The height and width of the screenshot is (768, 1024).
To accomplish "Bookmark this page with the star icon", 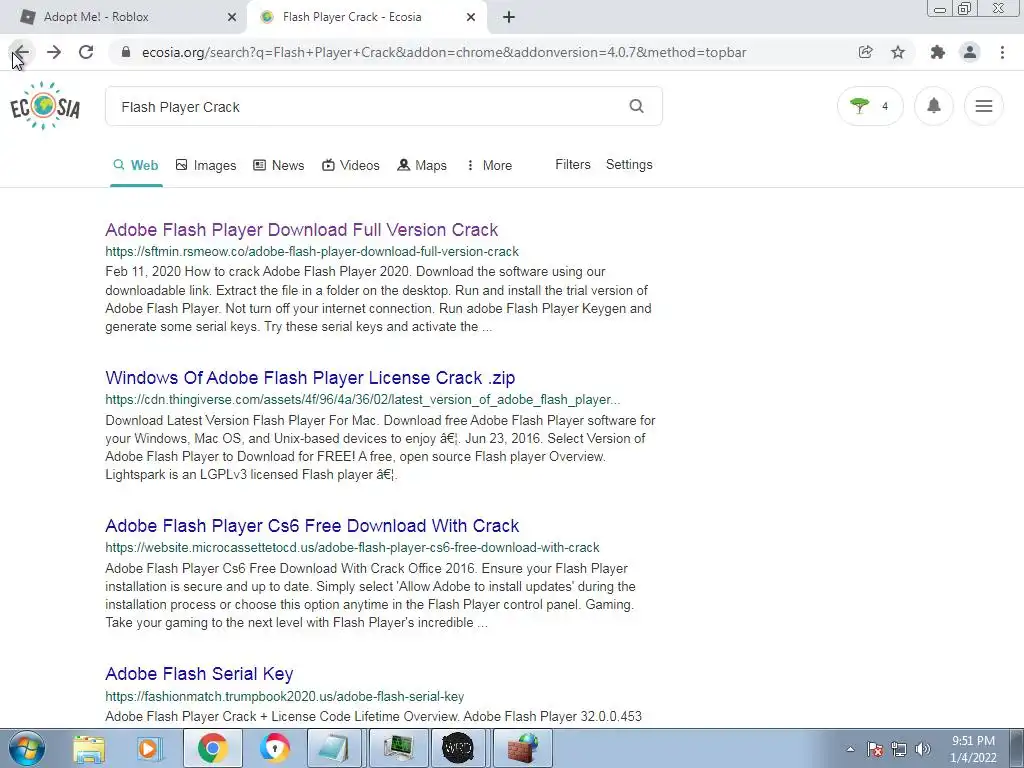I will pyautogui.click(x=898, y=52).
